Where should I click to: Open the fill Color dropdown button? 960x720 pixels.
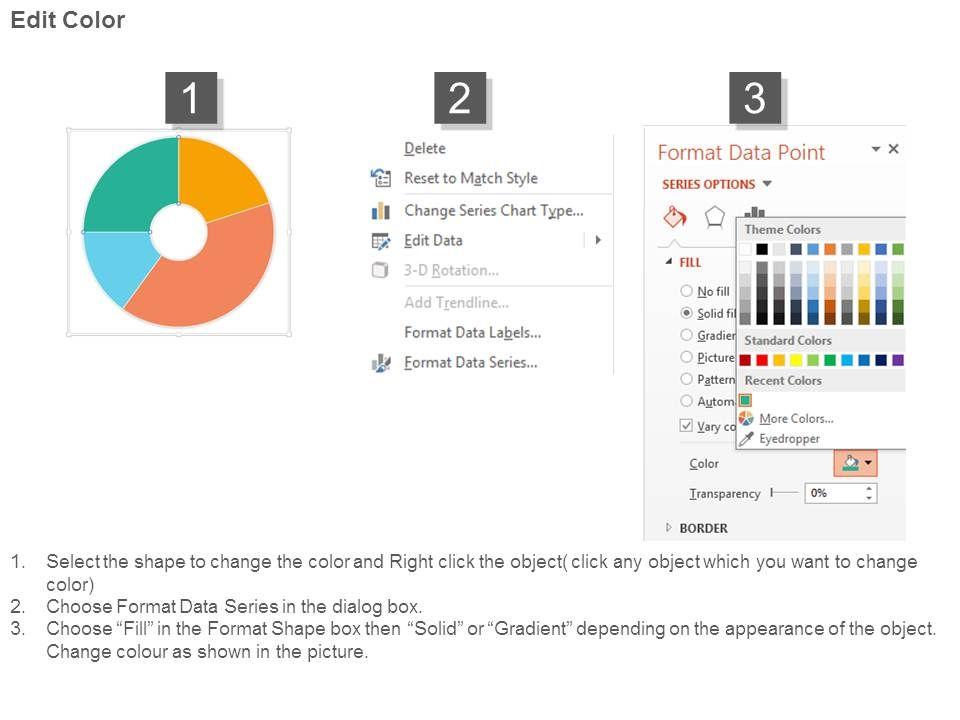(x=856, y=463)
